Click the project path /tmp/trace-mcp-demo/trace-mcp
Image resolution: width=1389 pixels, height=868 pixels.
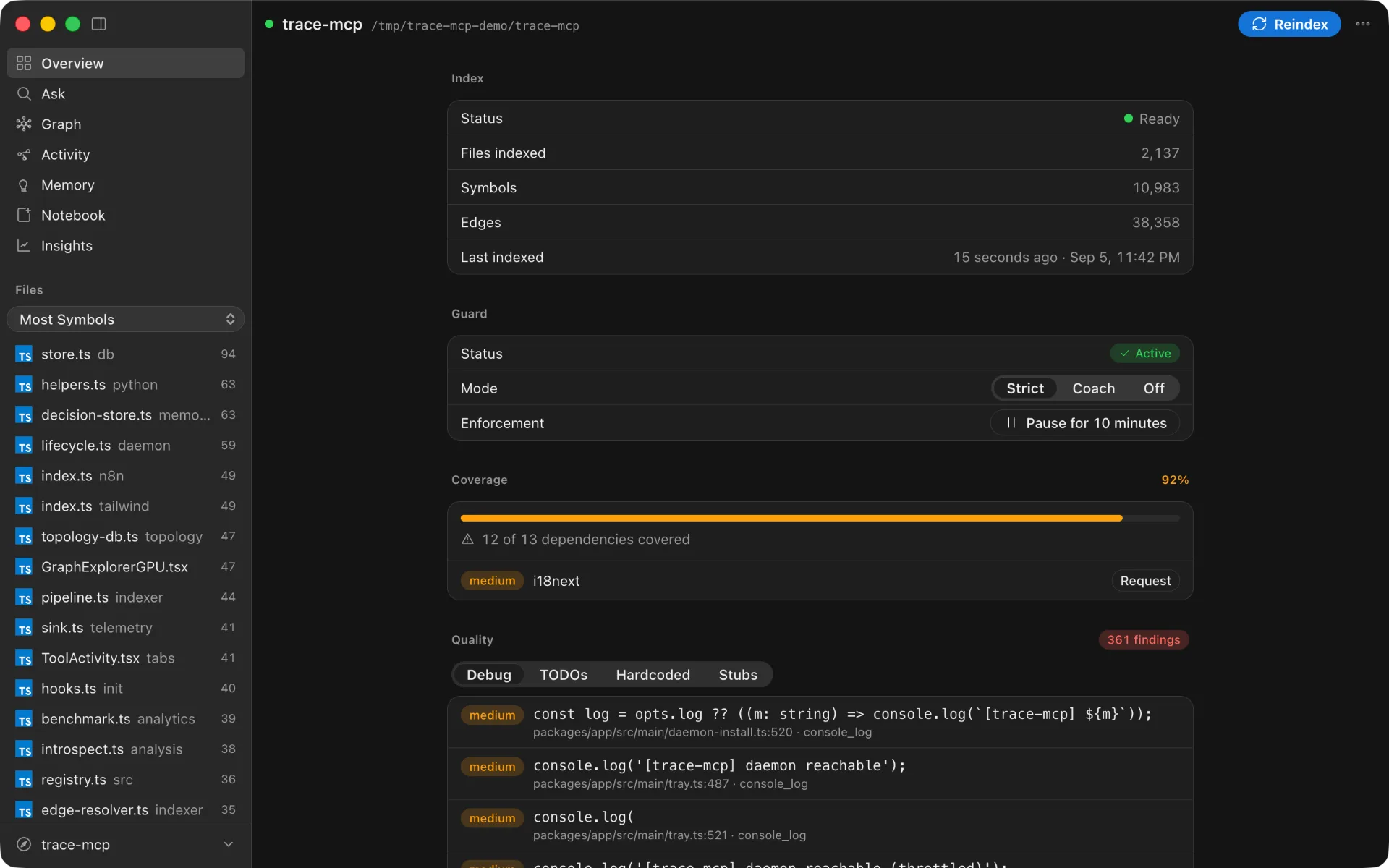click(475, 26)
